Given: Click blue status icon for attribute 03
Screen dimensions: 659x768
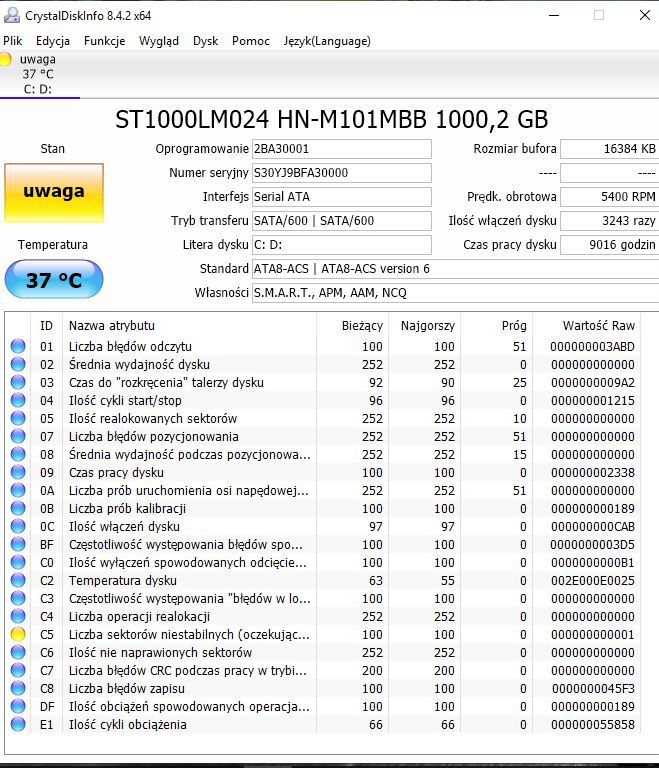Looking at the screenshot, I should pyautogui.click(x=18, y=383).
